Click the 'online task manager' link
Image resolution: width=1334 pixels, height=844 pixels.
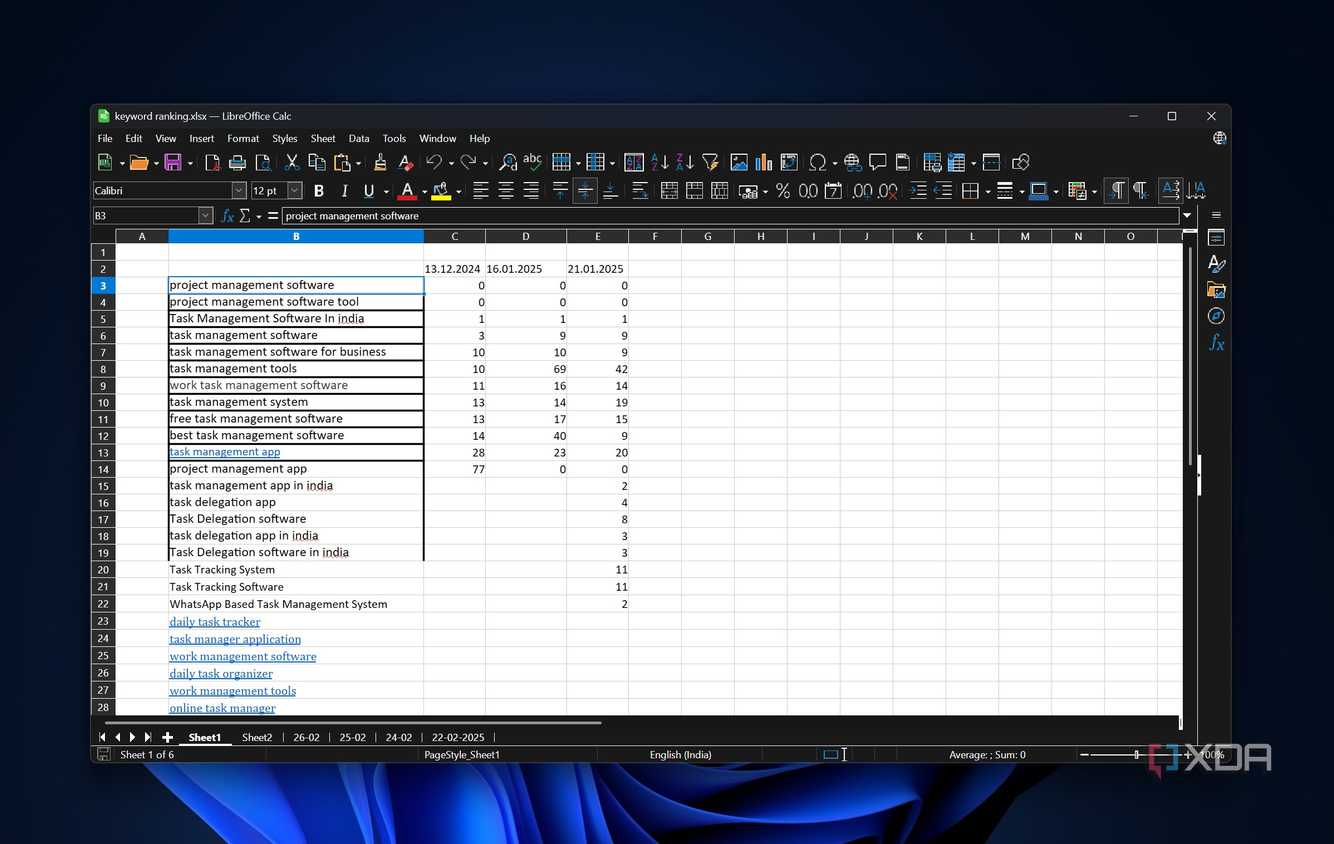coord(222,708)
